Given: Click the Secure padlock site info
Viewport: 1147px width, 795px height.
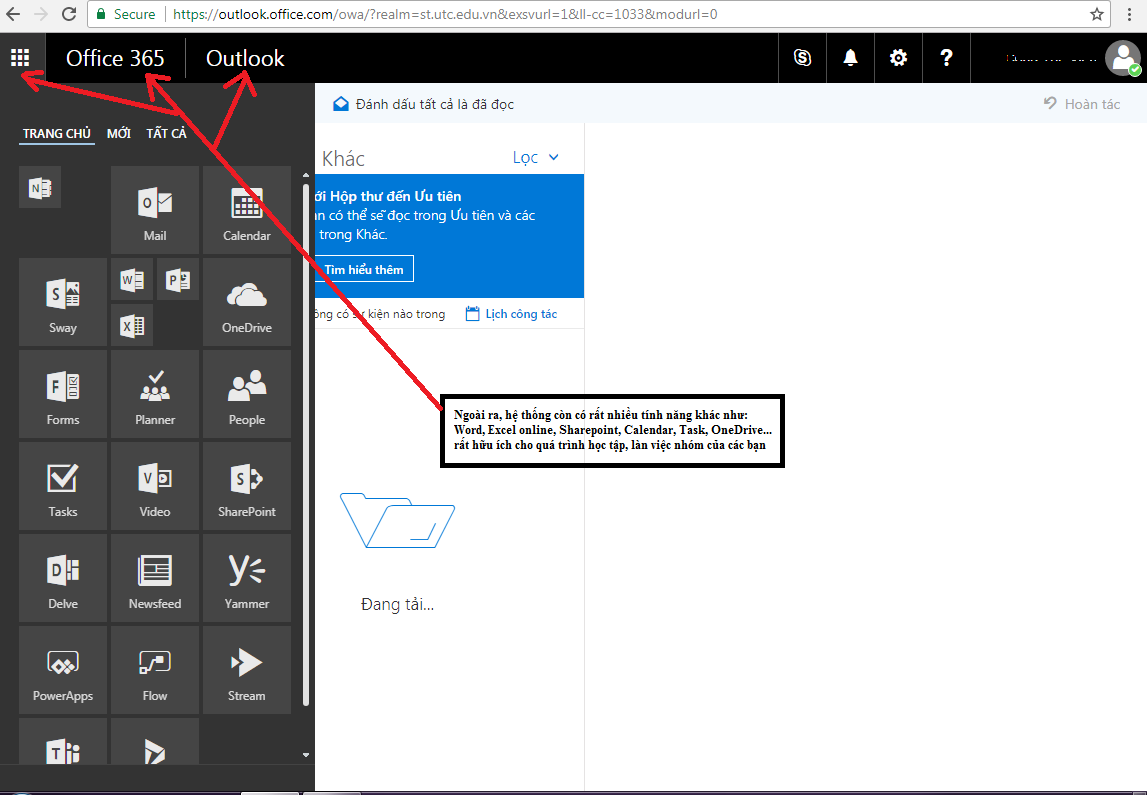Looking at the screenshot, I should tap(124, 14).
